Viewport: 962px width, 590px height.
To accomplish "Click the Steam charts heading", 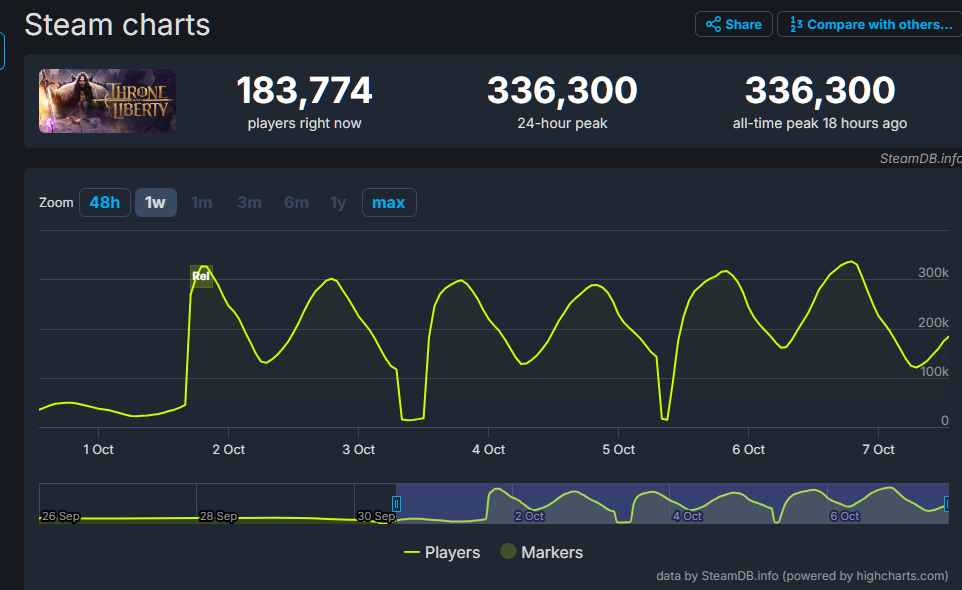I will coord(117,25).
